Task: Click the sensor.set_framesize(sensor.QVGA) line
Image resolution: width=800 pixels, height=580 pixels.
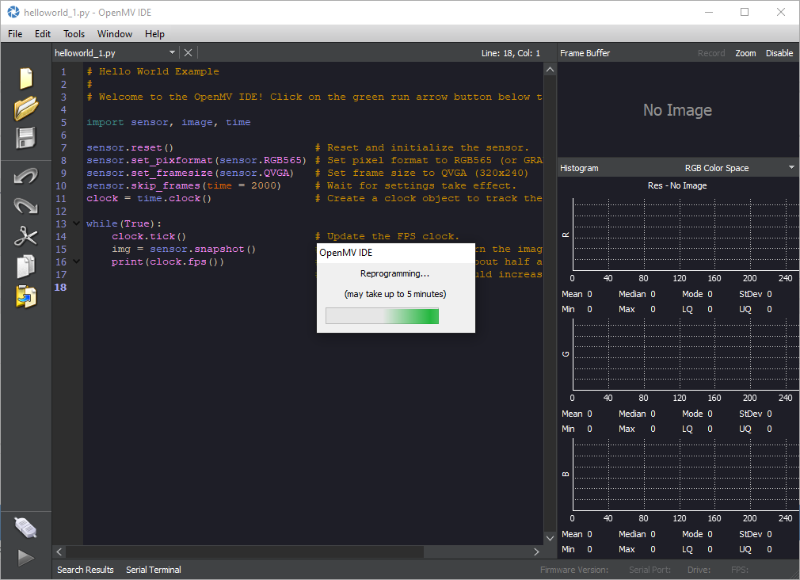Action: 190,173
